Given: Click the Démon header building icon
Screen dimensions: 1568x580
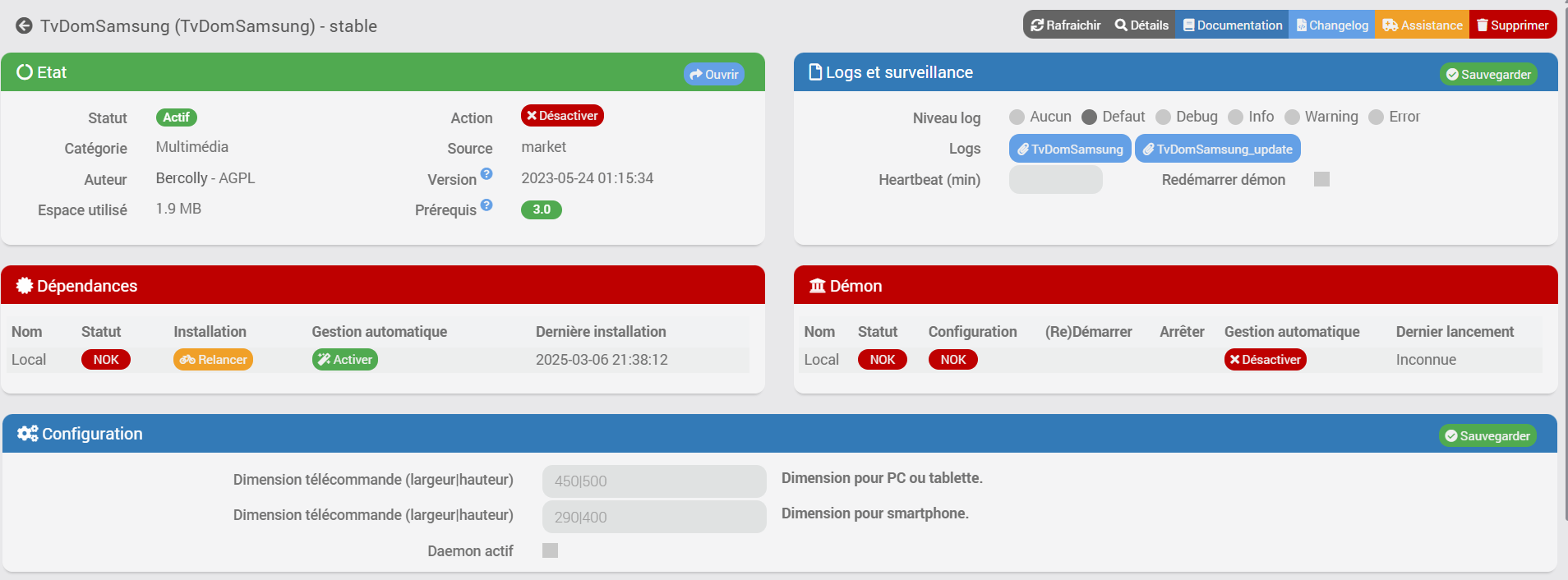Looking at the screenshot, I should pyautogui.click(x=817, y=286).
